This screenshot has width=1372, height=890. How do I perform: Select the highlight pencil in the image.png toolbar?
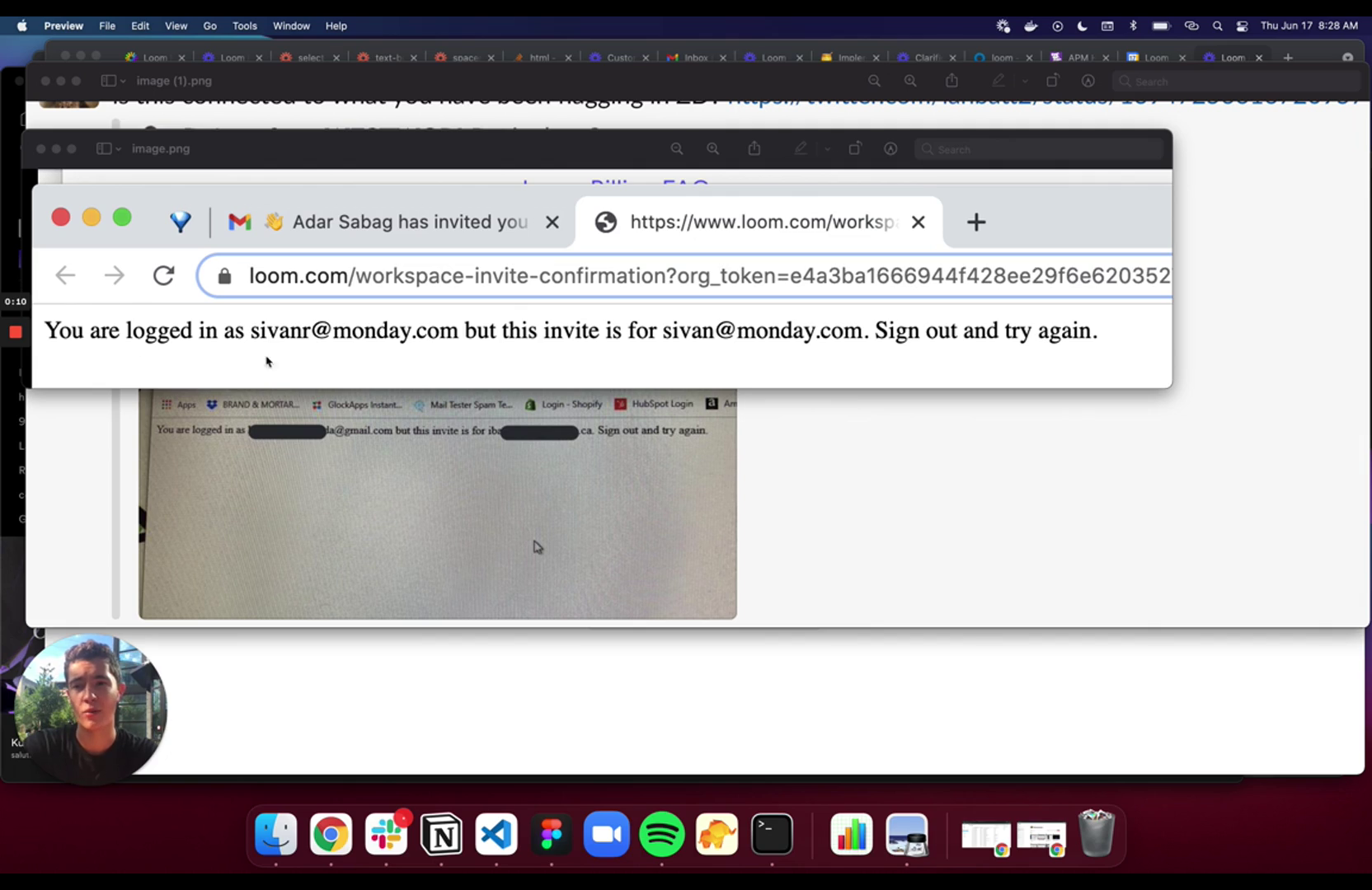(801, 149)
